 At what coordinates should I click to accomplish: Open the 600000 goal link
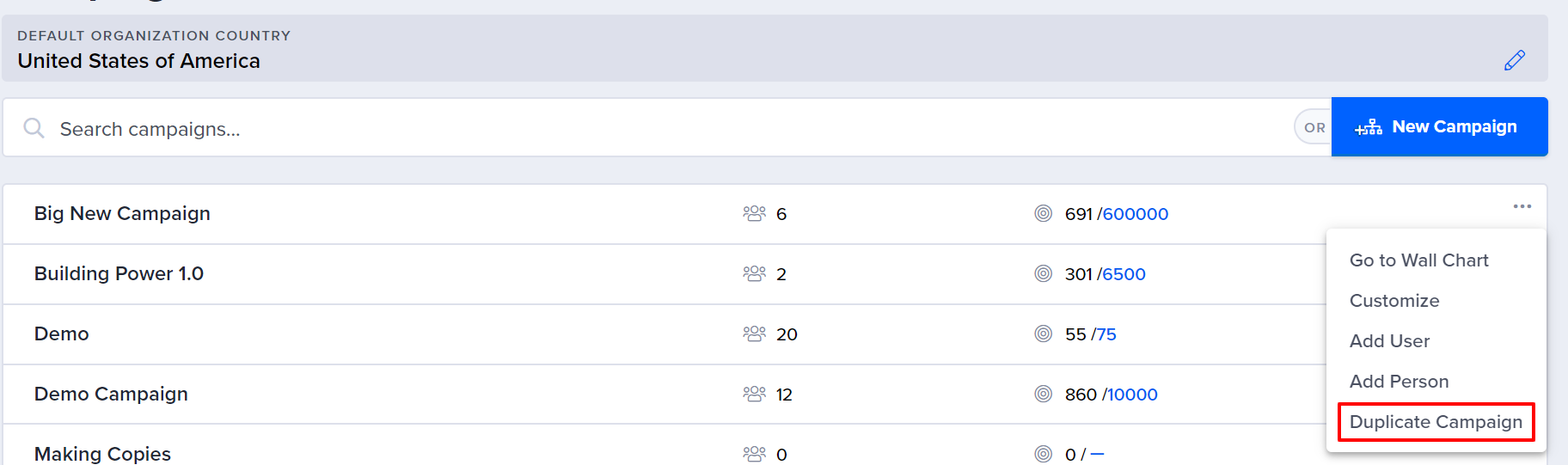pyautogui.click(x=1136, y=214)
